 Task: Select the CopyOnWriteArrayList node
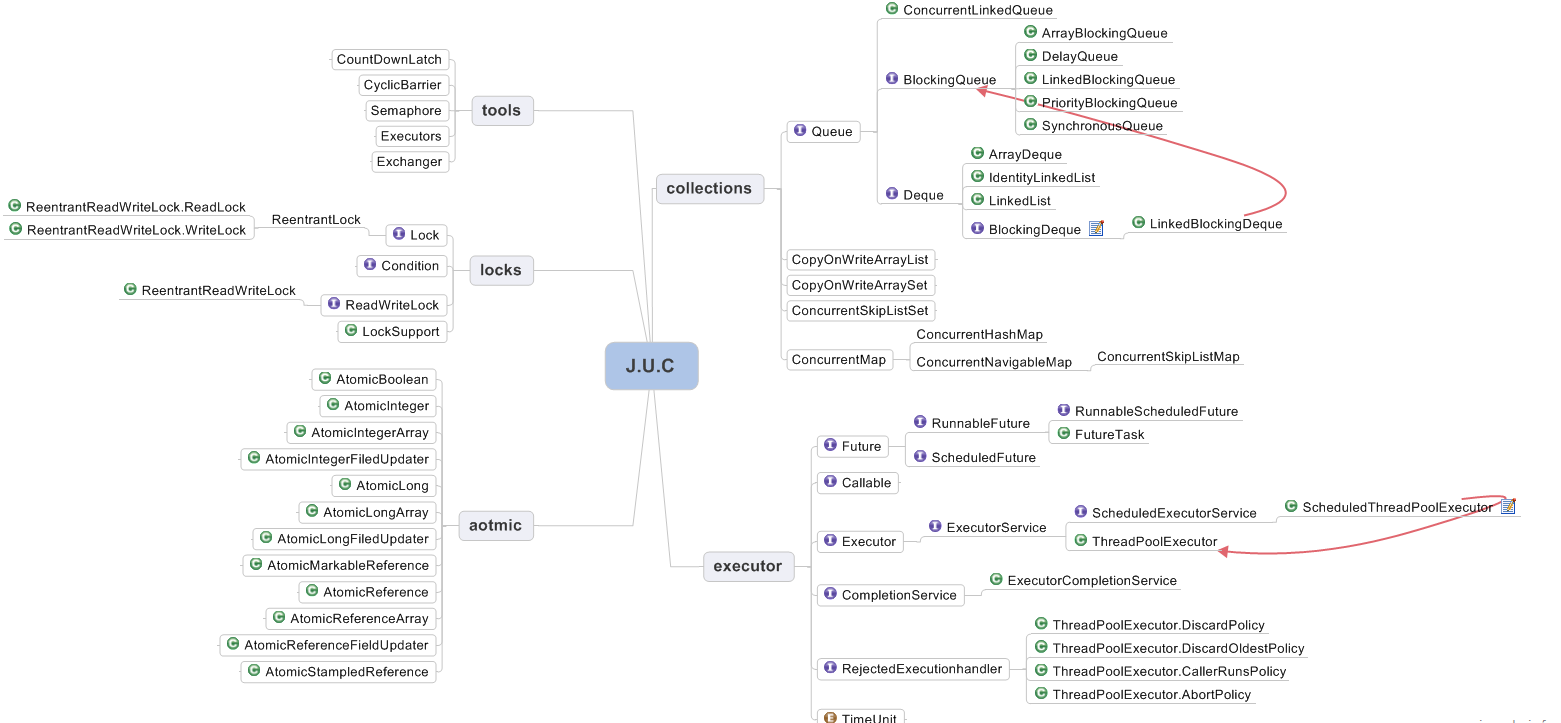(x=861, y=259)
